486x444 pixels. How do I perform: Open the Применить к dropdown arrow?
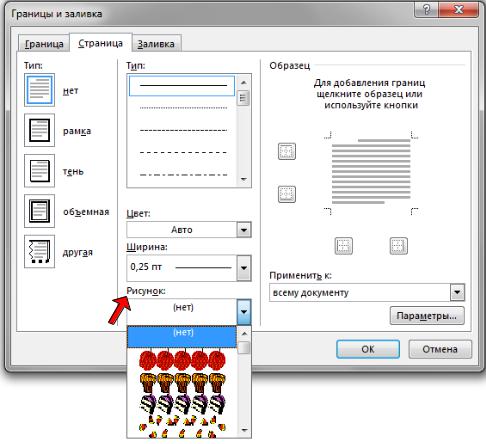point(457,293)
